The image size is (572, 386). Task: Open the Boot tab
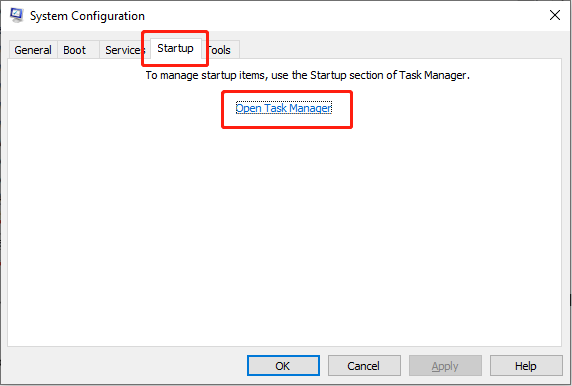coord(74,50)
